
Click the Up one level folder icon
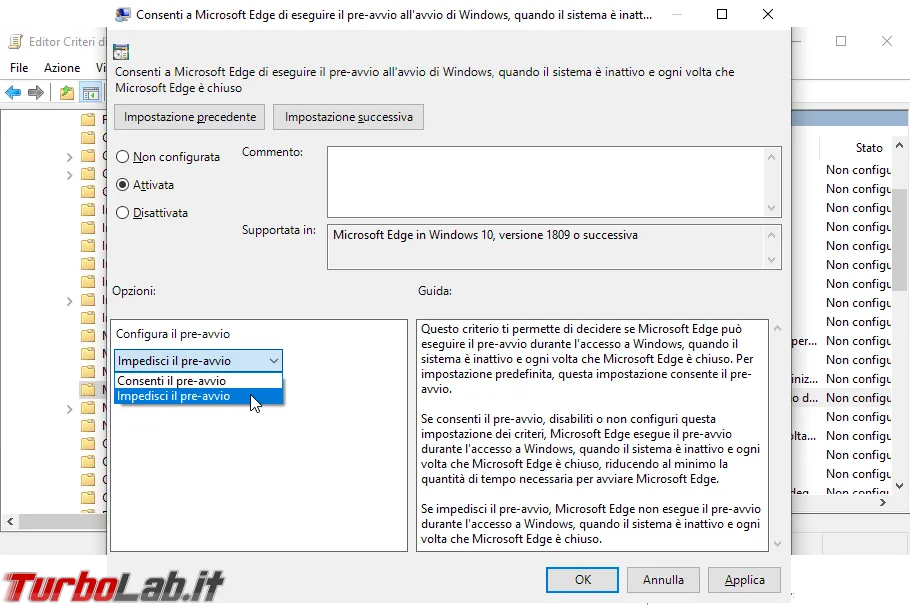(67, 92)
